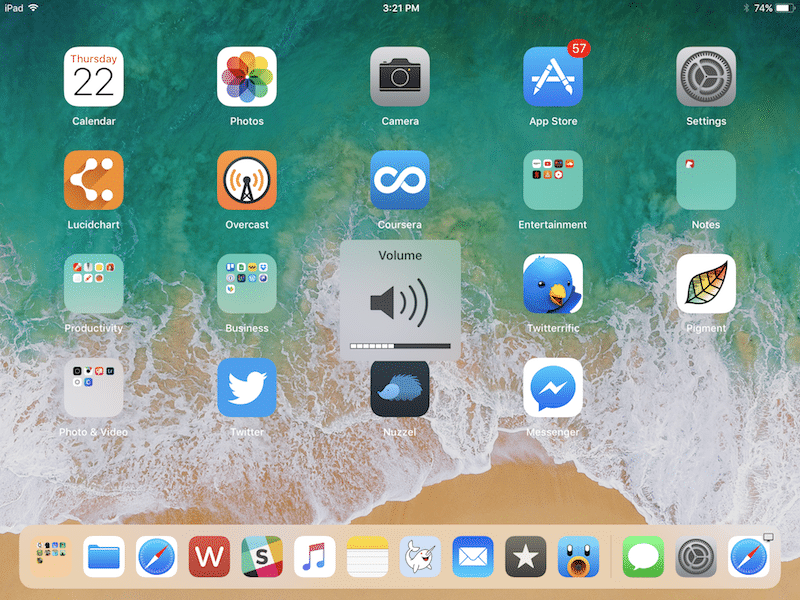Open Slack from the dock

click(262, 557)
